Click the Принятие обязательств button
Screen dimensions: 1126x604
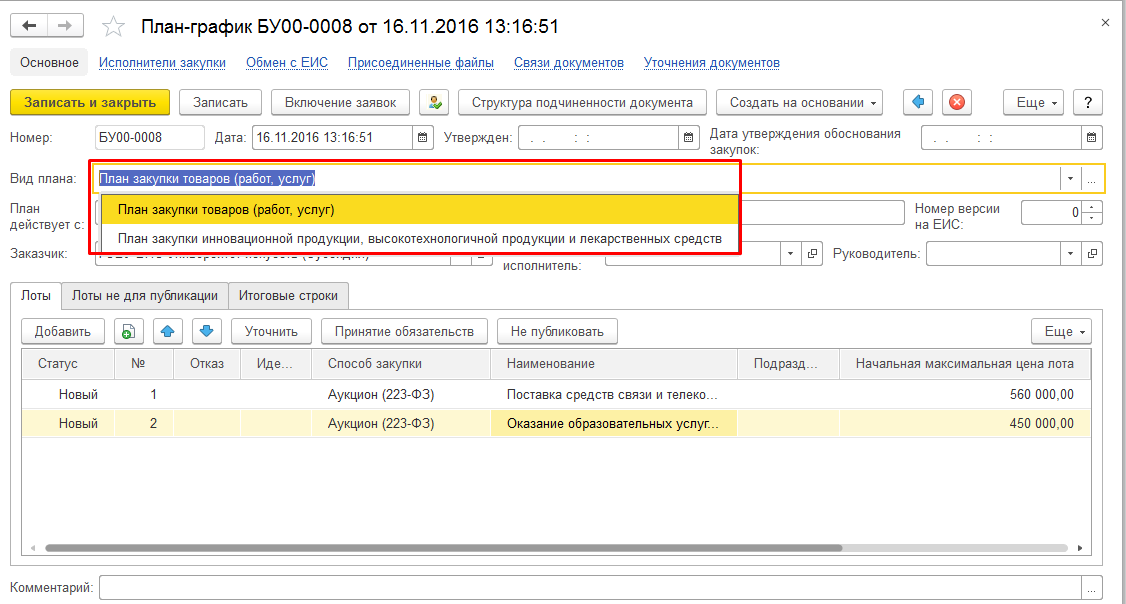tap(404, 331)
